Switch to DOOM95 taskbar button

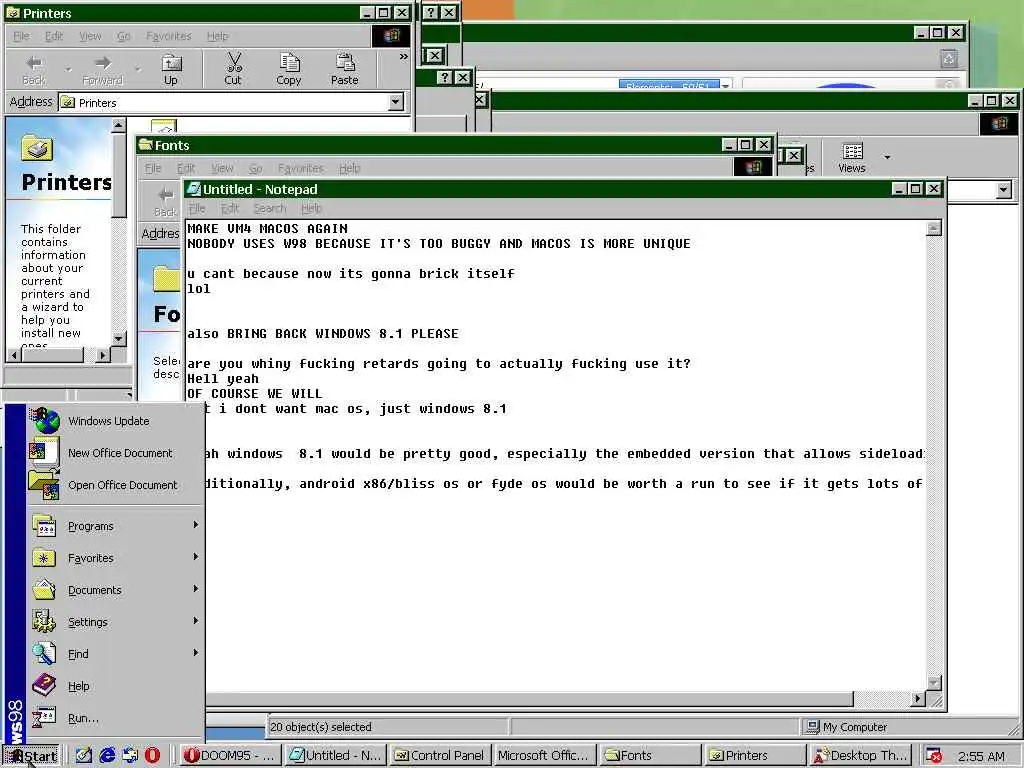pyautogui.click(x=229, y=756)
